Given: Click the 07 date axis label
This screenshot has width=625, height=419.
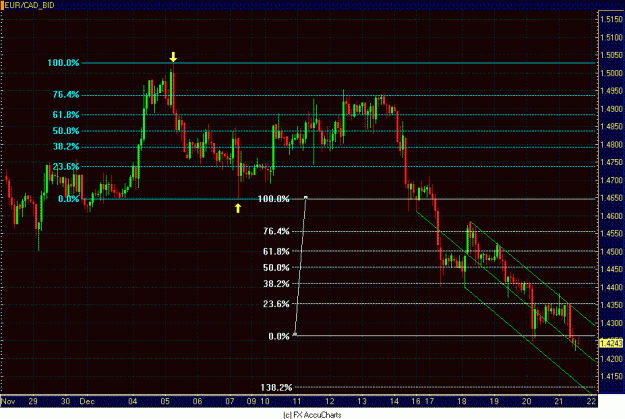Looking at the screenshot, I should click(x=230, y=401).
